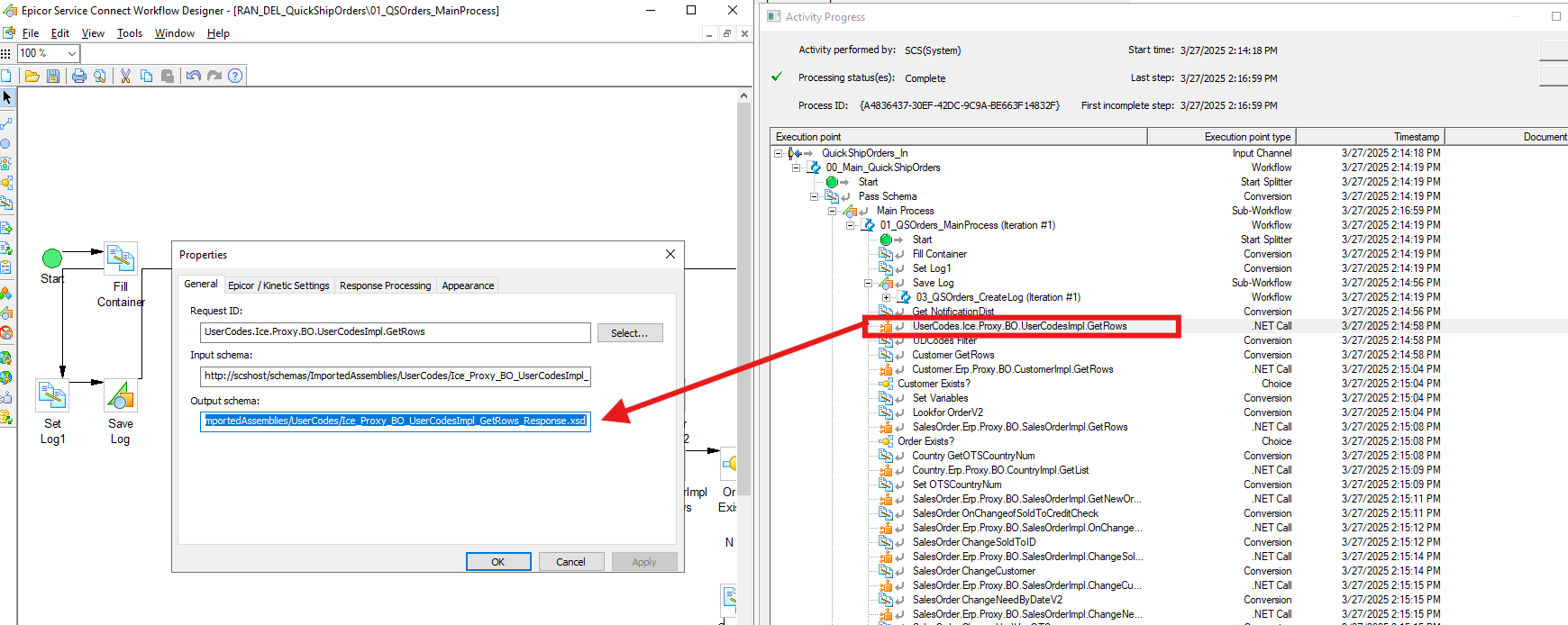Screen dimensions: 1568x625
Task: Choose the blue circle tool in the palette
Action: [x=5, y=144]
